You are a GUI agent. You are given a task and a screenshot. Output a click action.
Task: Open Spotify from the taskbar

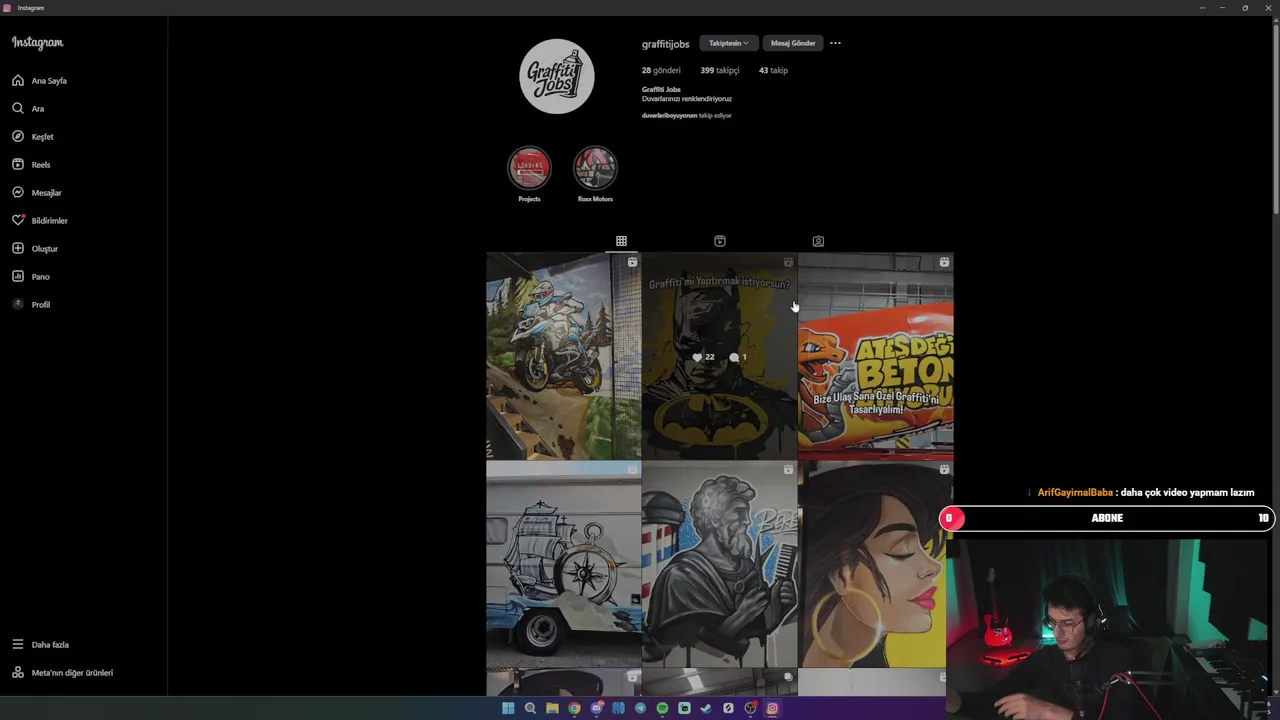click(x=662, y=708)
